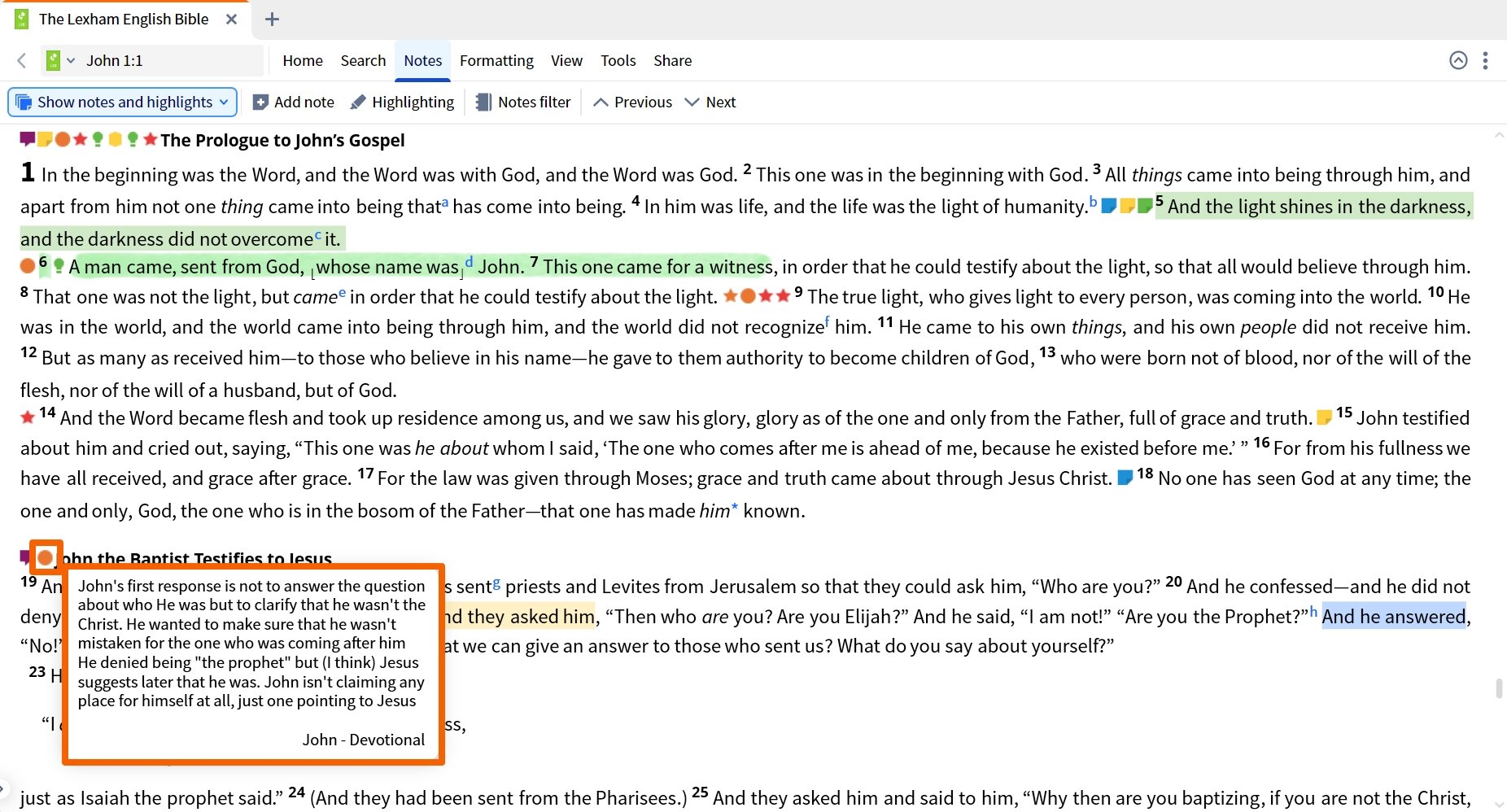Click the scroll-up arrow at top right
This screenshot has width=1507, height=812.
pyautogui.click(x=1499, y=135)
